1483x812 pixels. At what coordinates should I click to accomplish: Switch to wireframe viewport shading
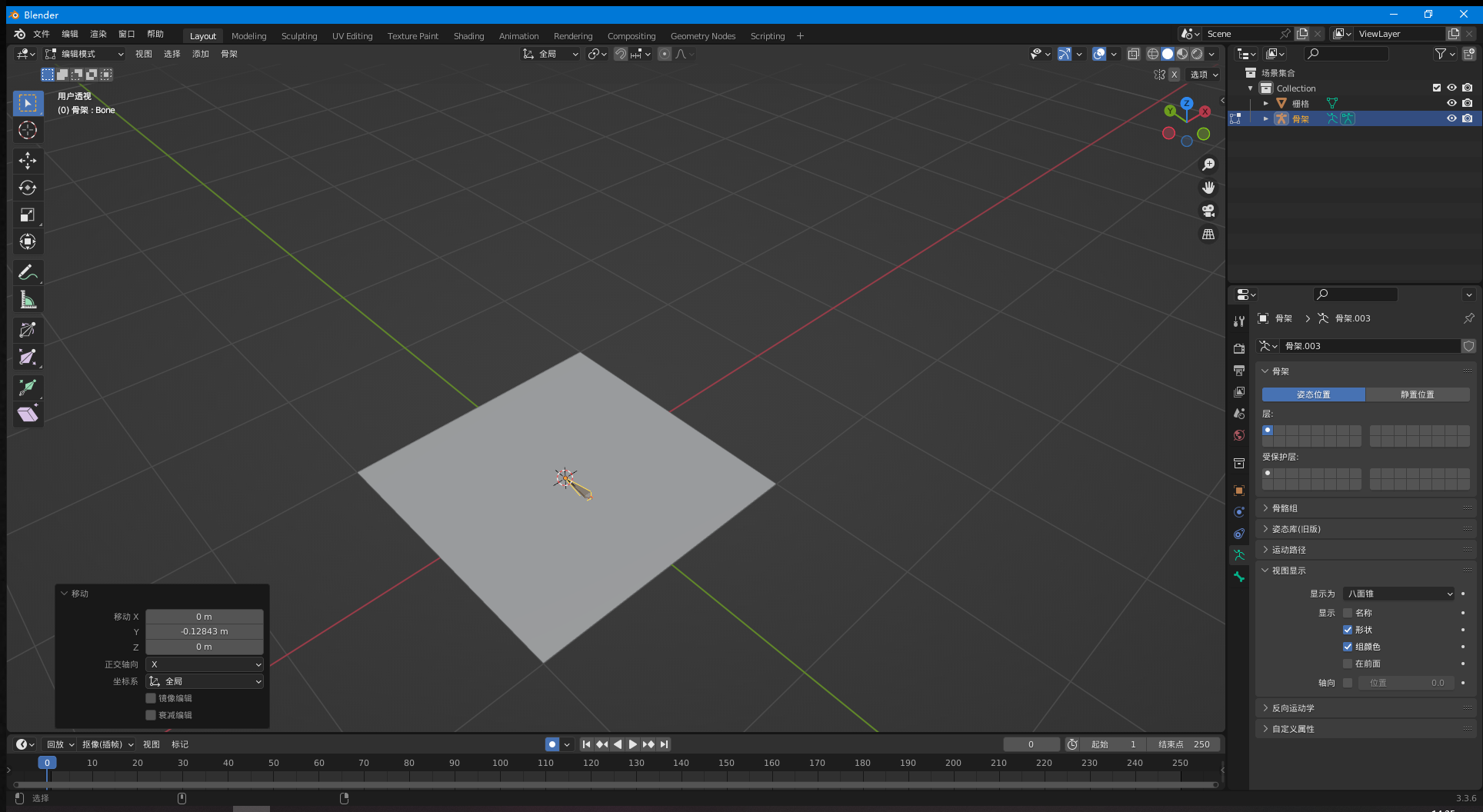tap(1152, 54)
